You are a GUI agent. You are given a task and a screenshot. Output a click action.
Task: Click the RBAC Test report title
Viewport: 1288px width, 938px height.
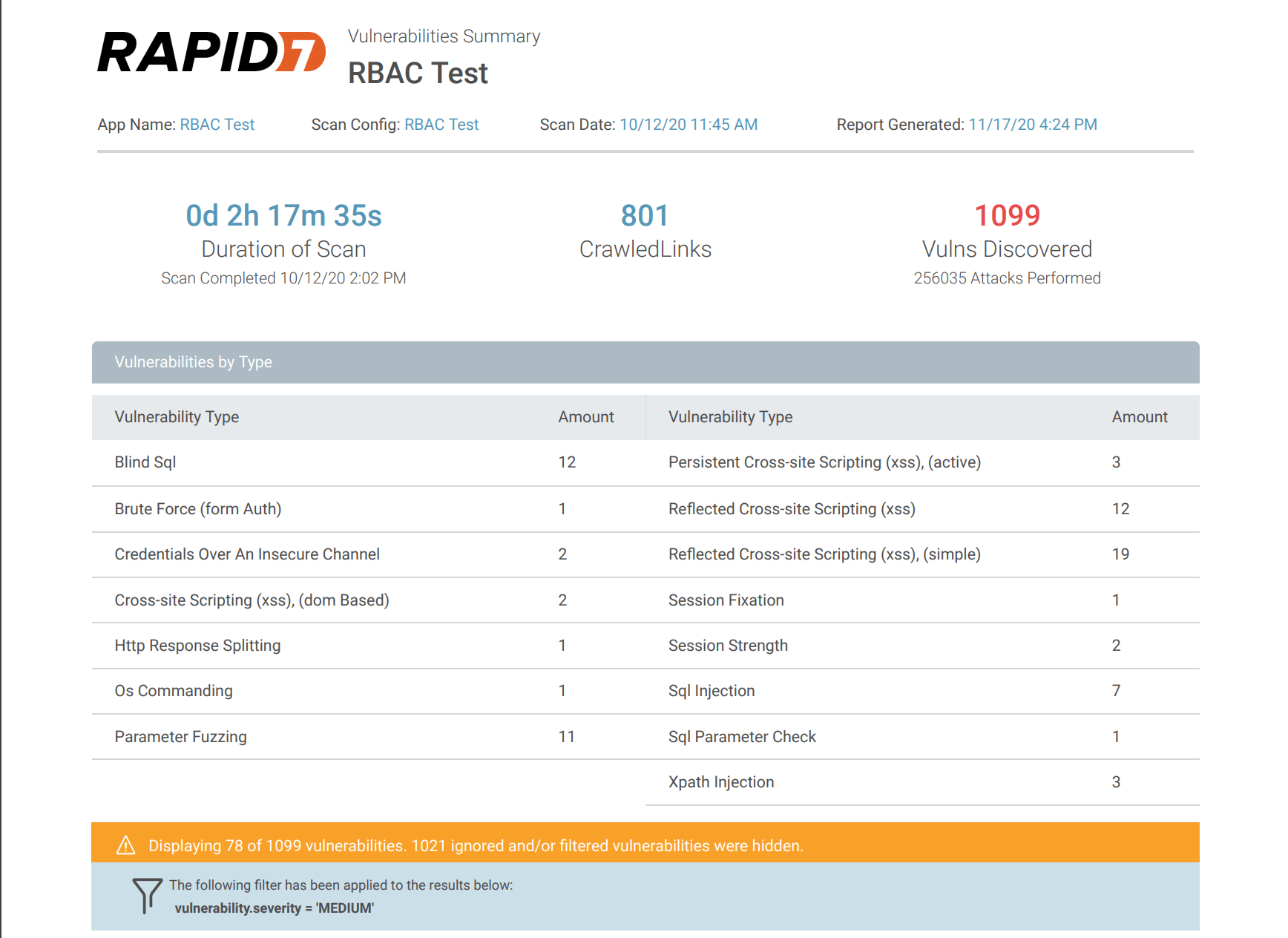click(418, 73)
